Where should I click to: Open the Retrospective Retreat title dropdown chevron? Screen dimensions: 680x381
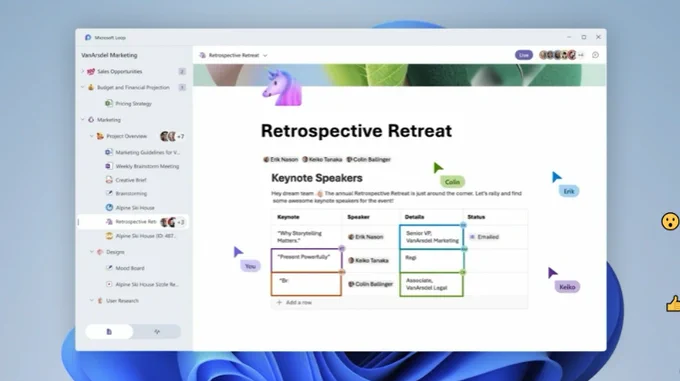(265, 55)
